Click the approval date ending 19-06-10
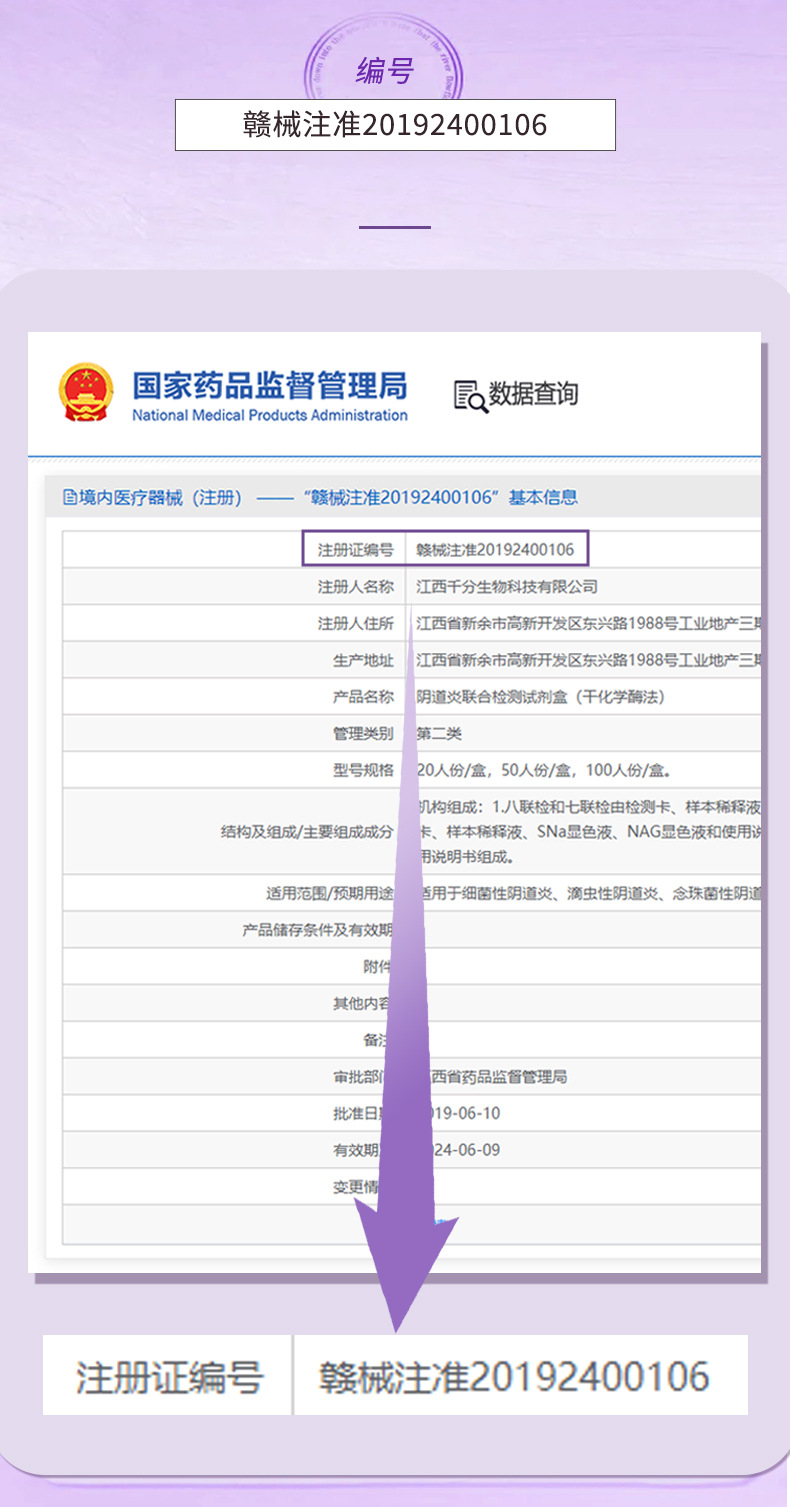 (464, 1114)
